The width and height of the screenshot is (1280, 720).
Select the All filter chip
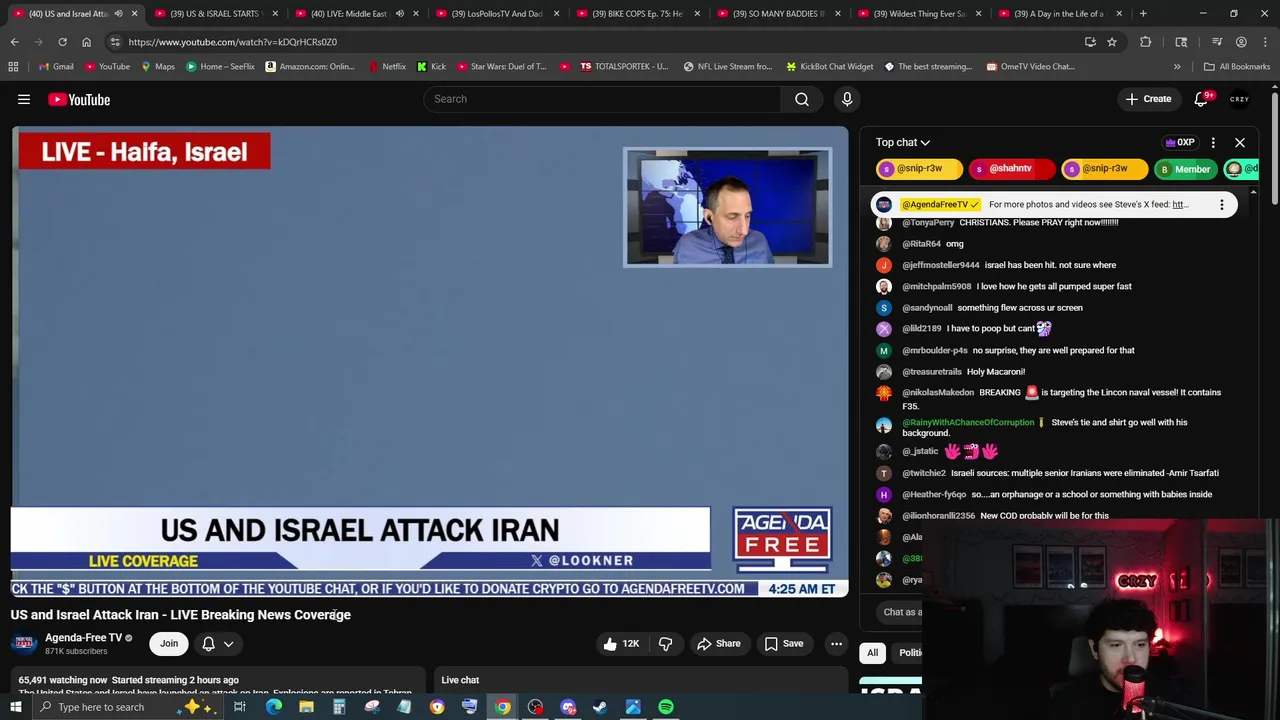click(x=872, y=653)
